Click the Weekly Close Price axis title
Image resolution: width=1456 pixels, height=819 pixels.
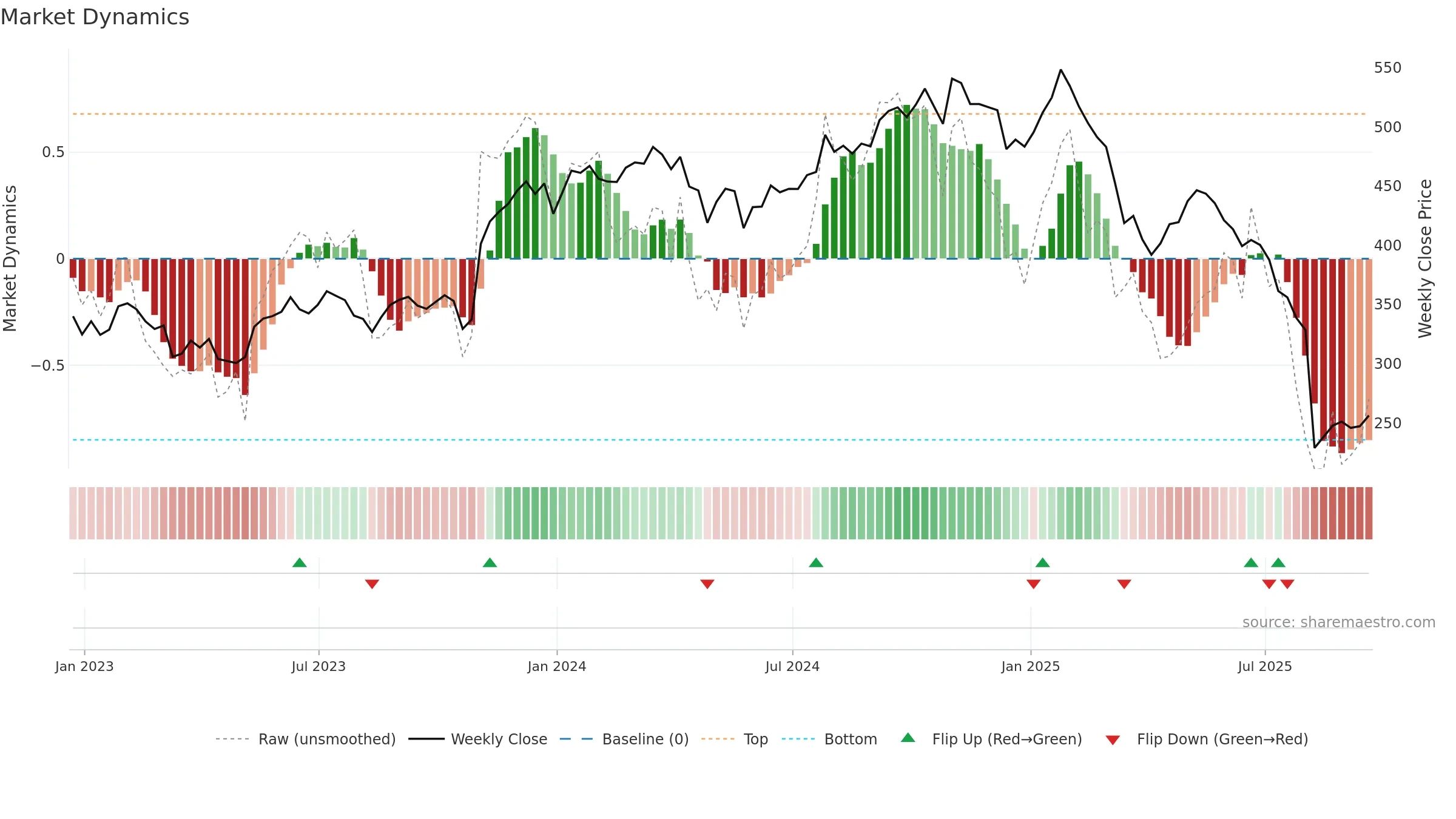[x=1425, y=258]
